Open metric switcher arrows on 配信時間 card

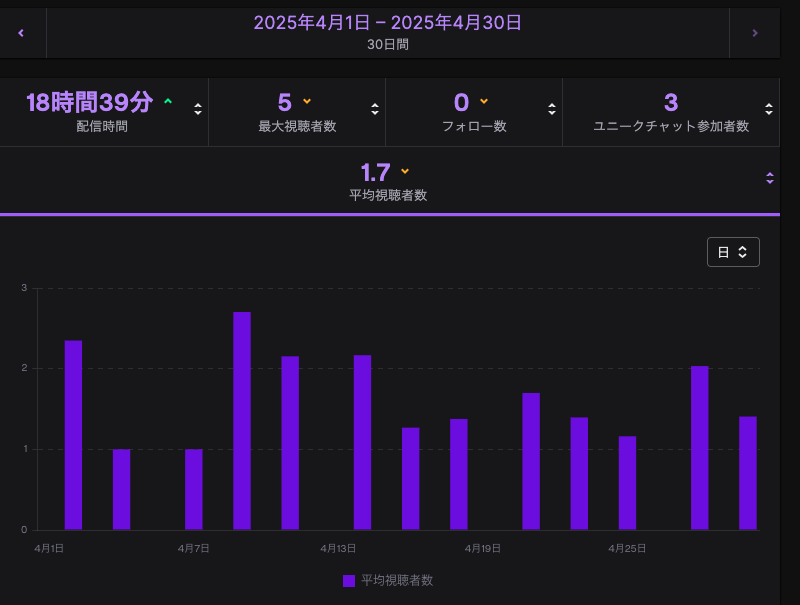(x=198, y=109)
